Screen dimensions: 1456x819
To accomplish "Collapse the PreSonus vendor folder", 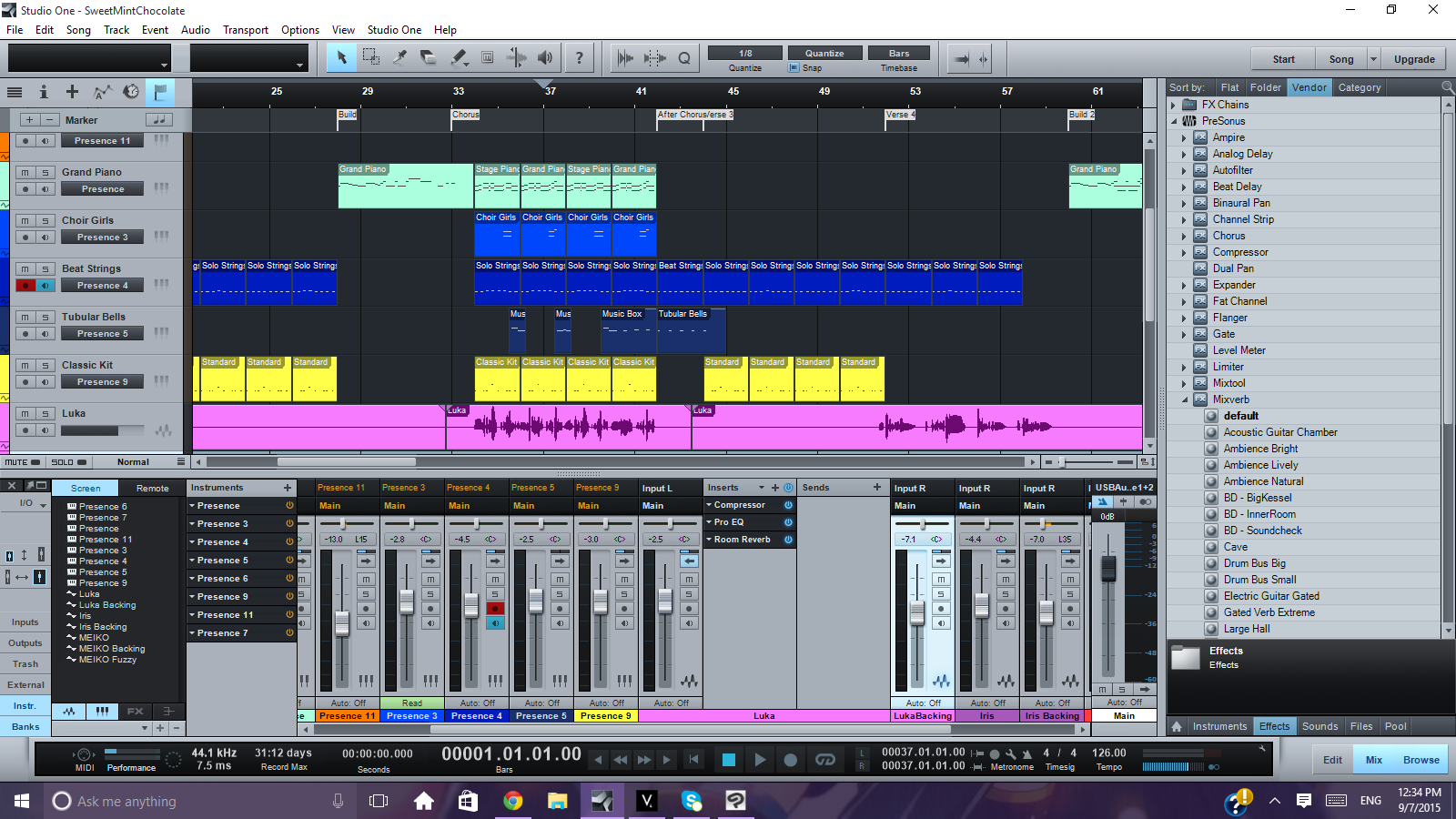I will point(1173,121).
